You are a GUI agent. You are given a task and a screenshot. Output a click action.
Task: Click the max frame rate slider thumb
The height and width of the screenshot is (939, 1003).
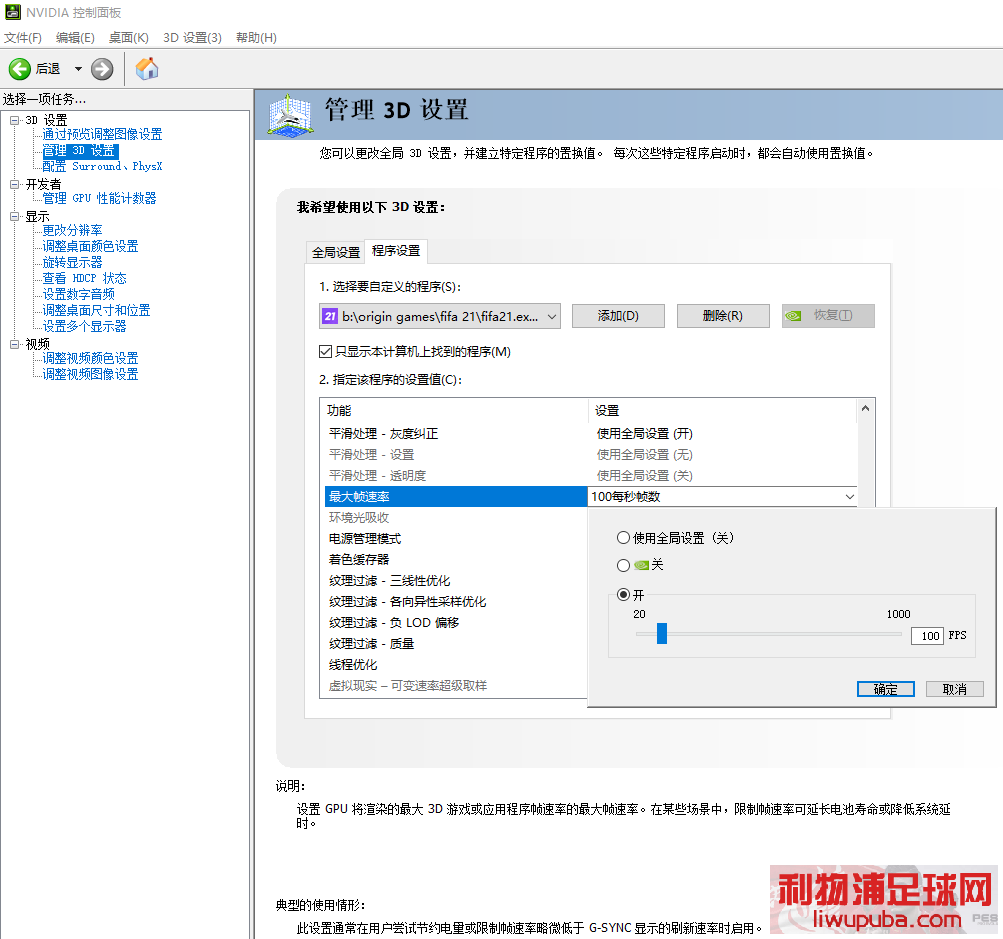pos(662,634)
